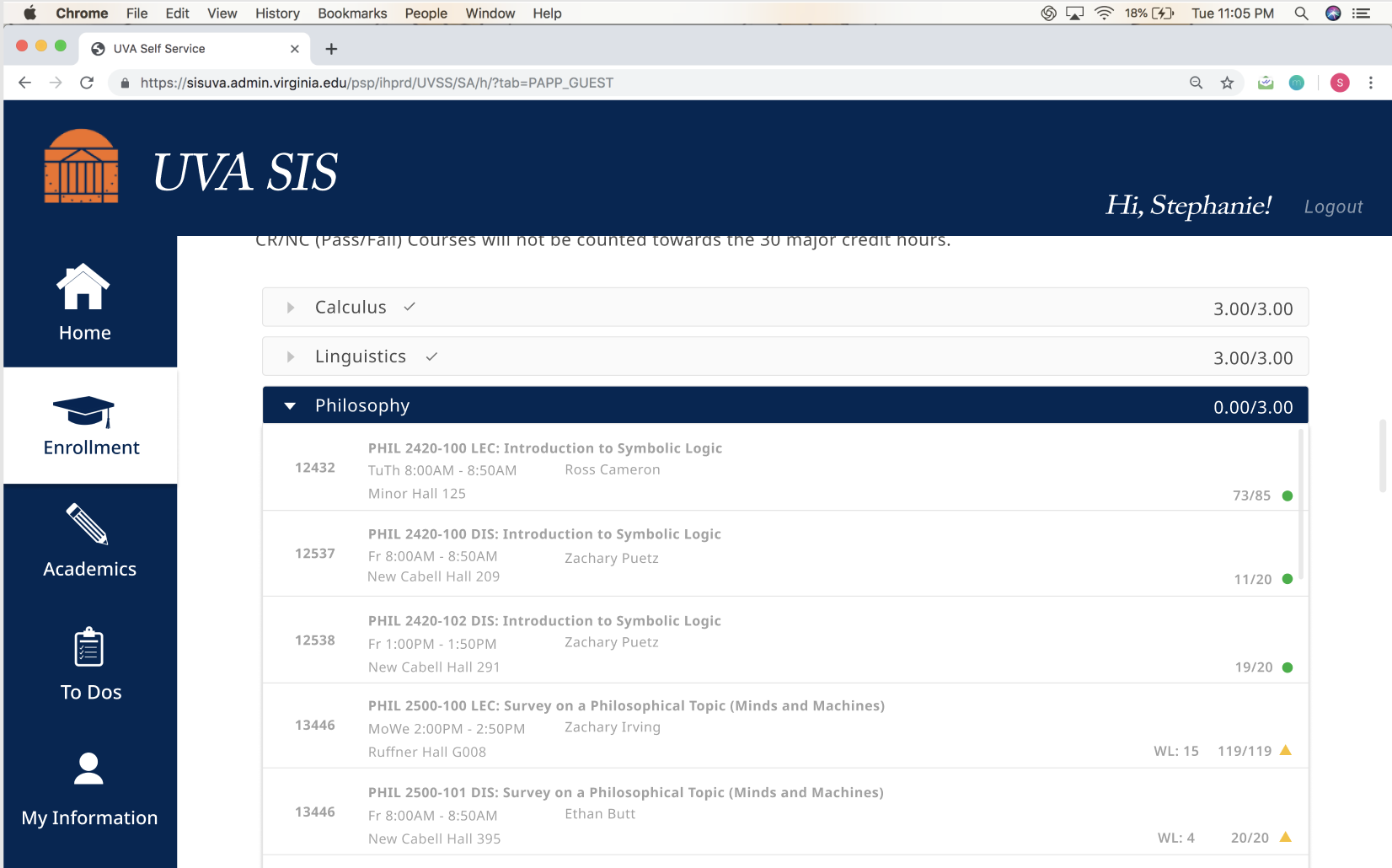Click the Hi, Stephanie! greeting

(1189, 205)
